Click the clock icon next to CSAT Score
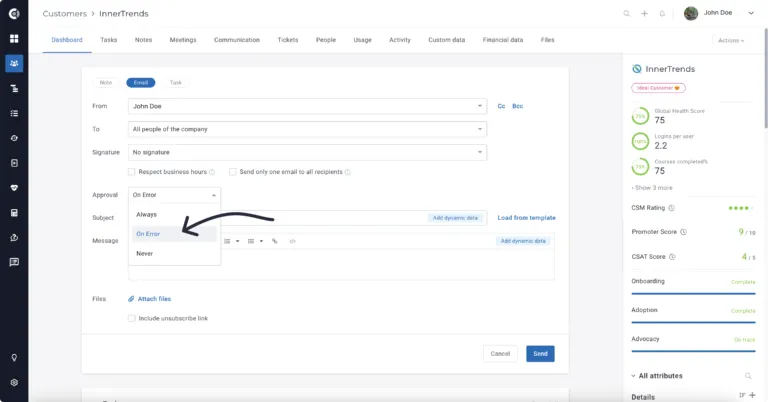768x402 pixels. [672, 257]
